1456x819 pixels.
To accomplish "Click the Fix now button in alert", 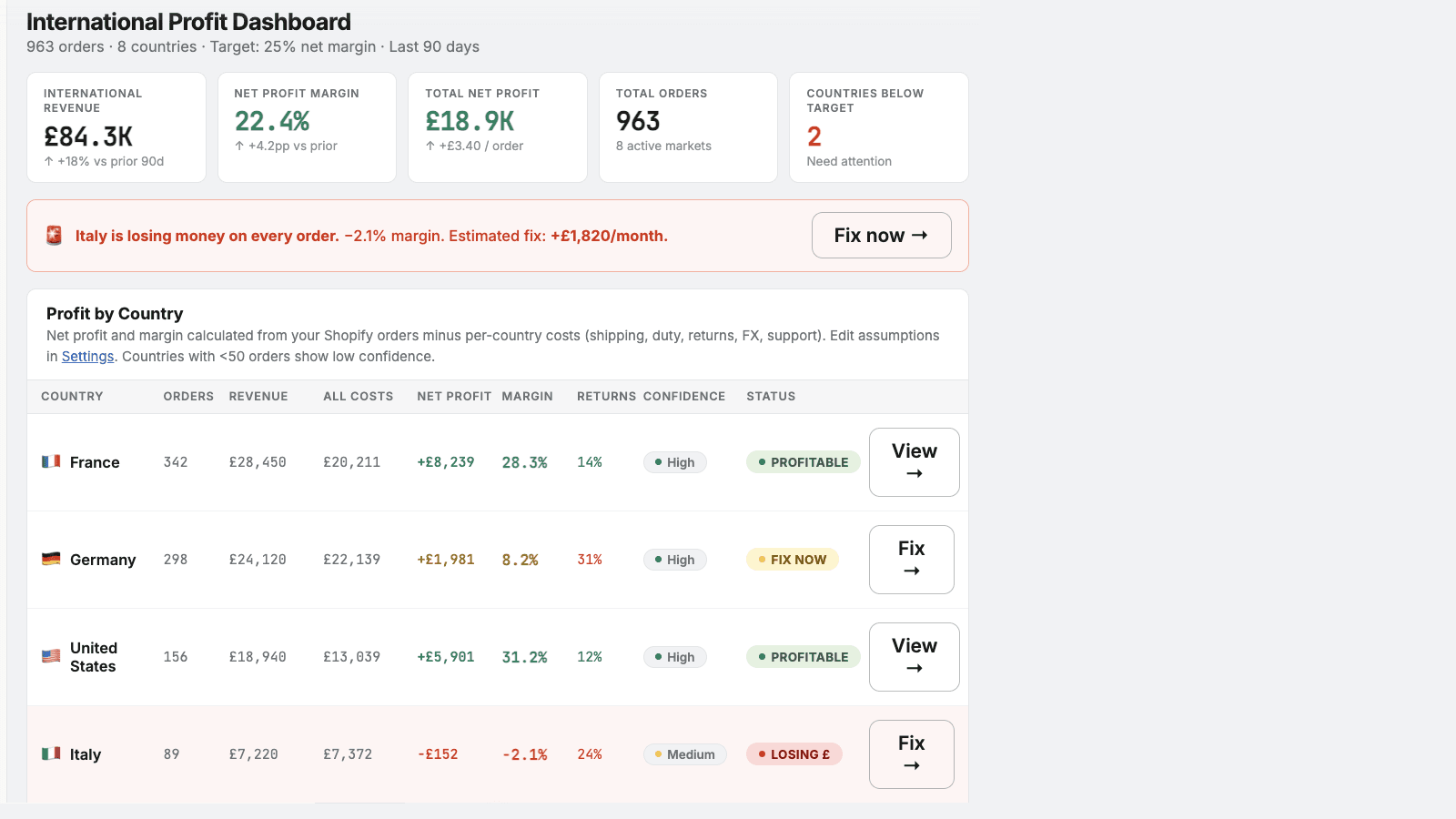I will click(881, 236).
